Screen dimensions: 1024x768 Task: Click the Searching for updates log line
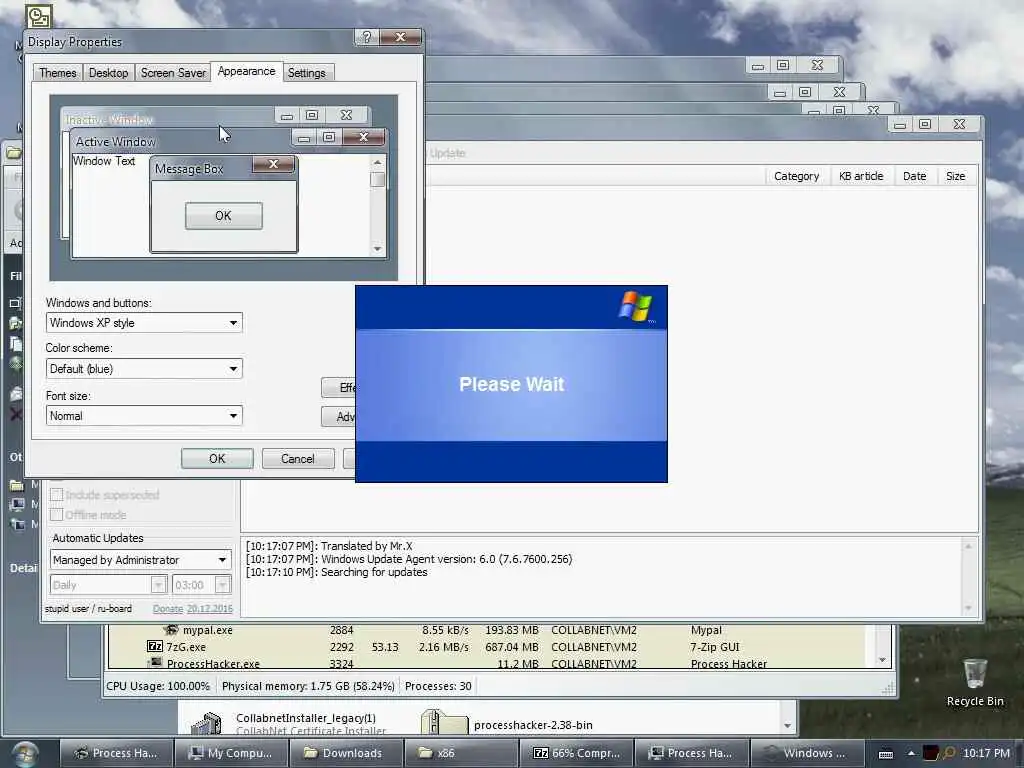coord(336,572)
